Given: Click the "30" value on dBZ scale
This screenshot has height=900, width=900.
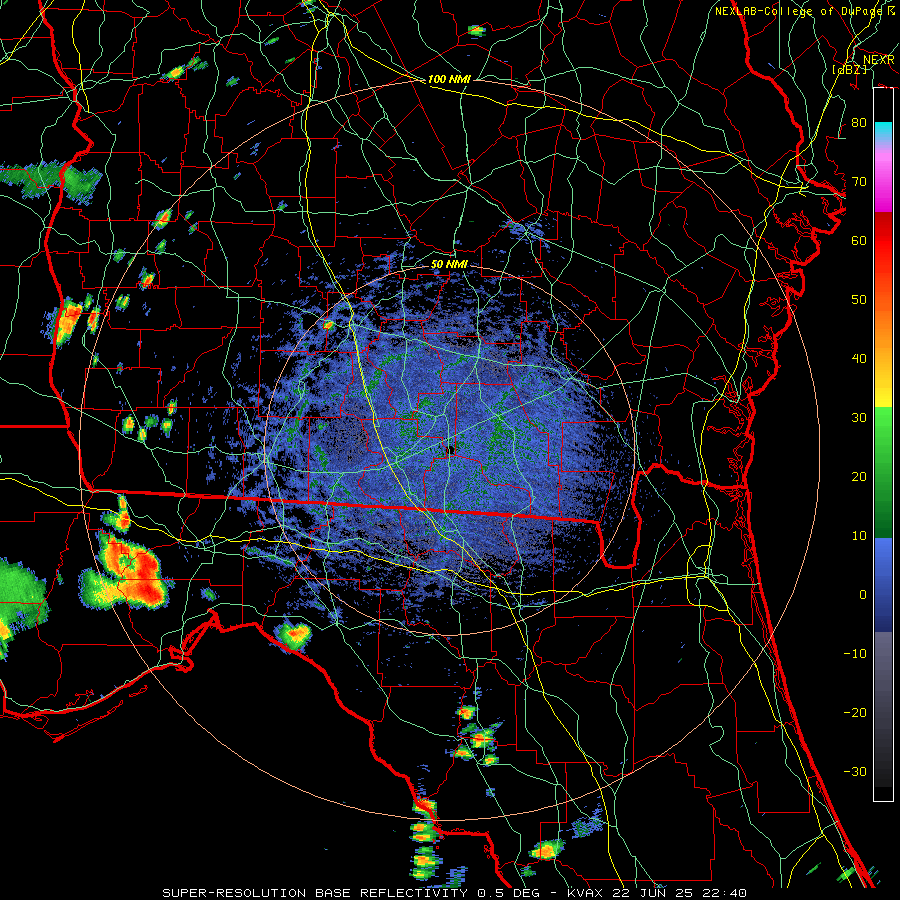Looking at the screenshot, I should [x=859, y=418].
